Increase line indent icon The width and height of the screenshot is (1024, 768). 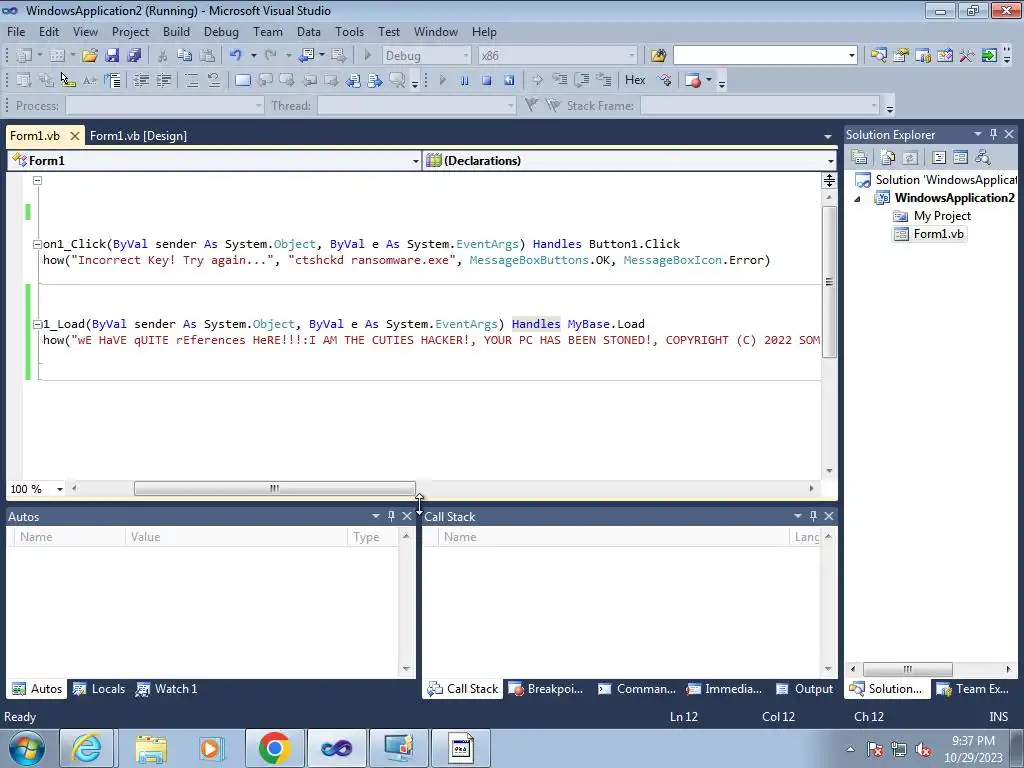pyautogui.click(x=163, y=80)
